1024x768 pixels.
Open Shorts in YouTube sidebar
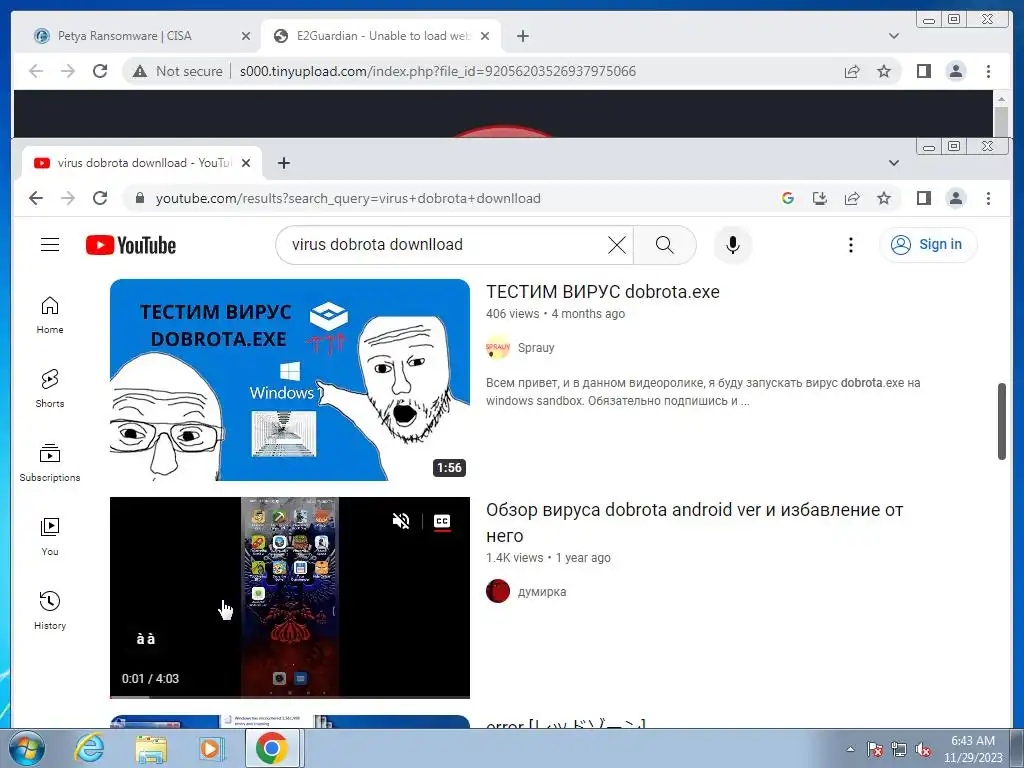pos(50,389)
